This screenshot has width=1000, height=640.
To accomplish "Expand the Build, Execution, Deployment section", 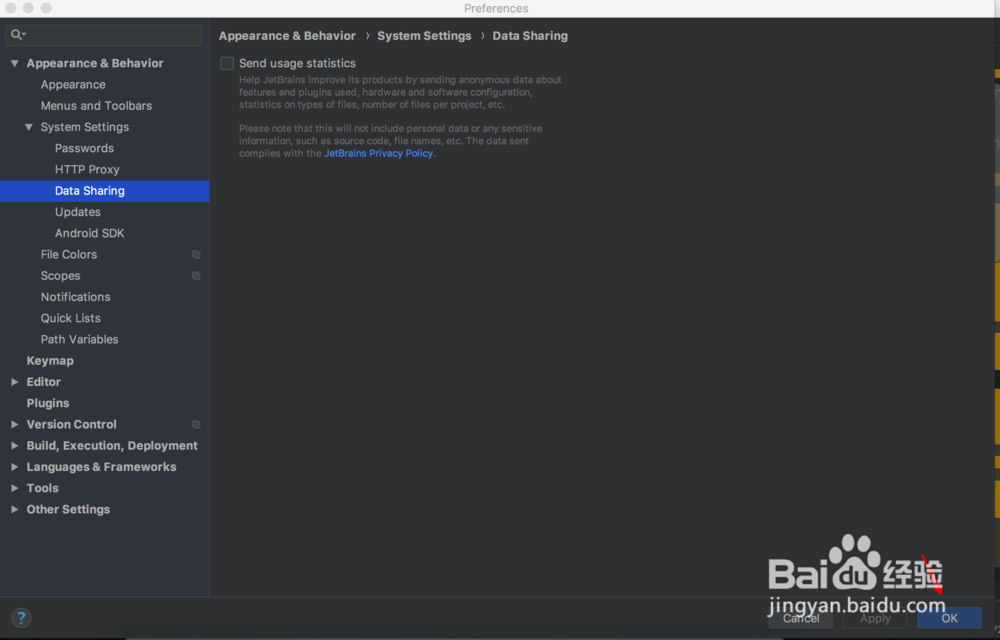I will point(14,445).
